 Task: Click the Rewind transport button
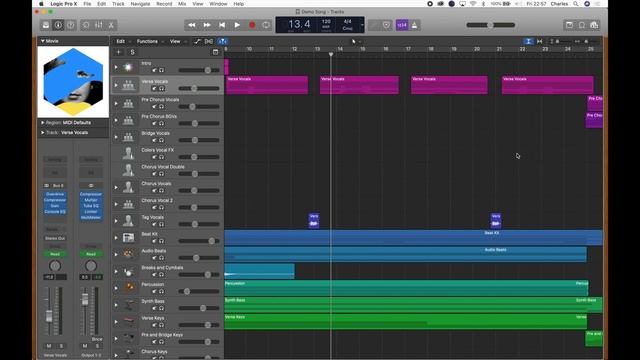point(191,25)
